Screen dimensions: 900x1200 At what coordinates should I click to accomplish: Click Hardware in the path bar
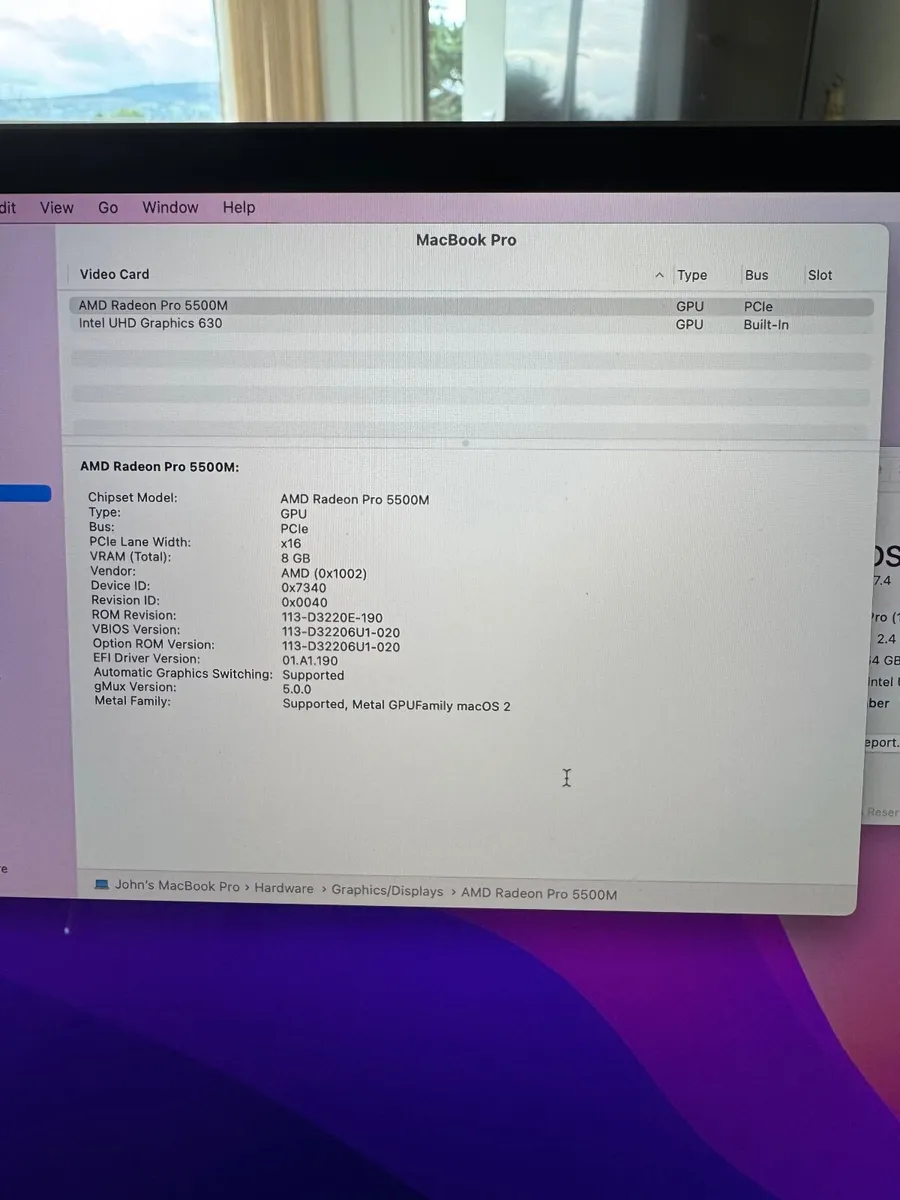pos(284,888)
